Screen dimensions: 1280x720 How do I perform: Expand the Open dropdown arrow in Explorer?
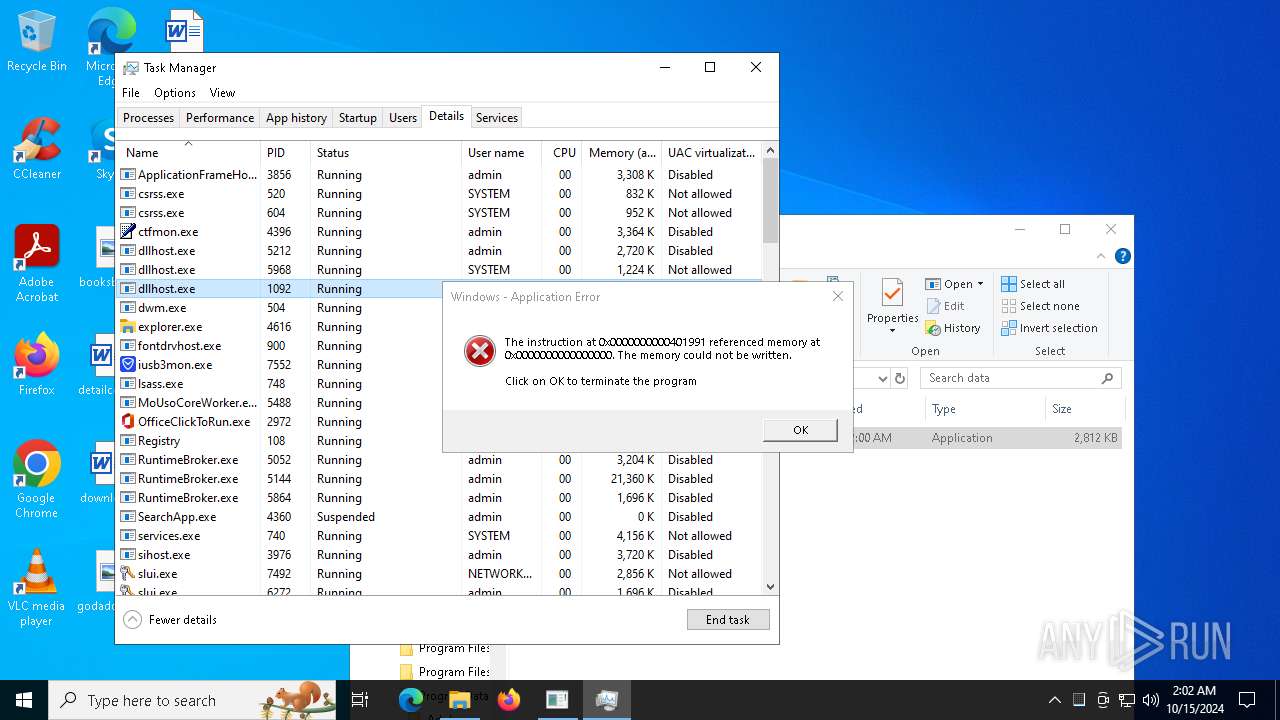point(980,284)
